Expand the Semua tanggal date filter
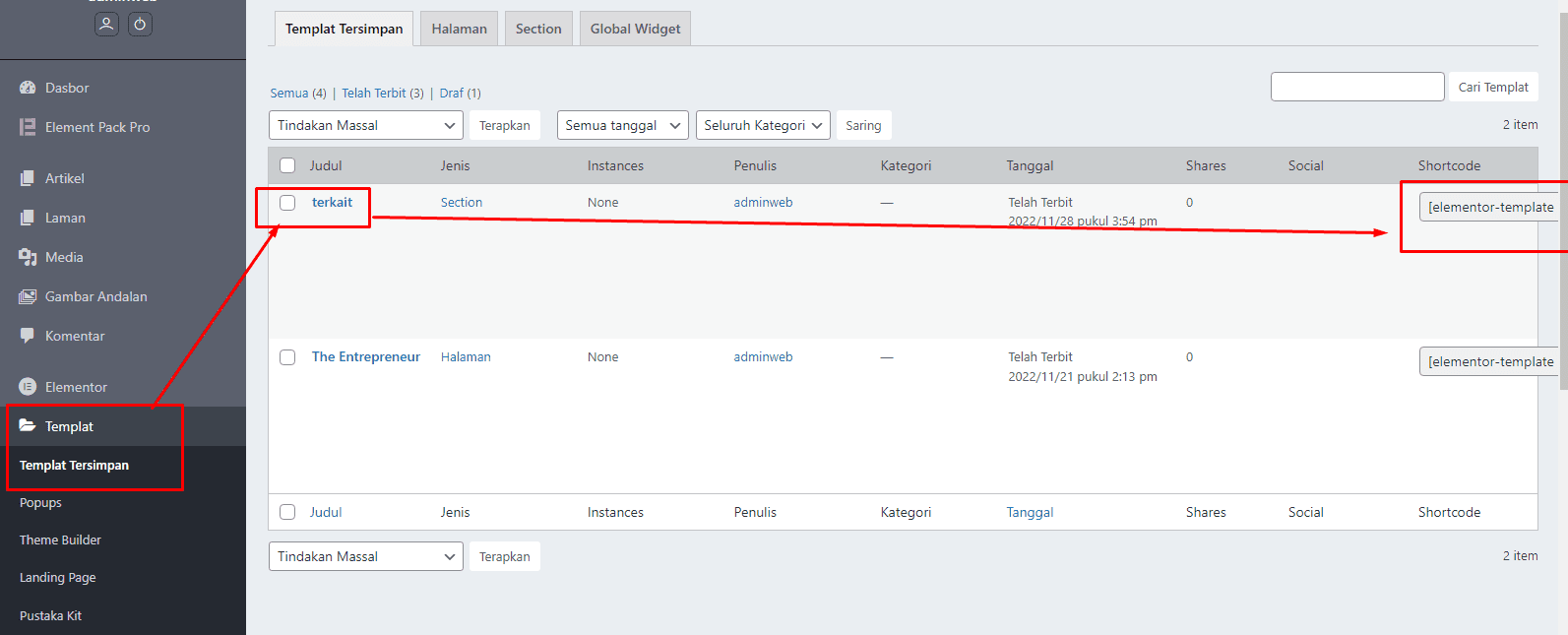The height and width of the screenshot is (635, 1568). click(x=622, y=125)
